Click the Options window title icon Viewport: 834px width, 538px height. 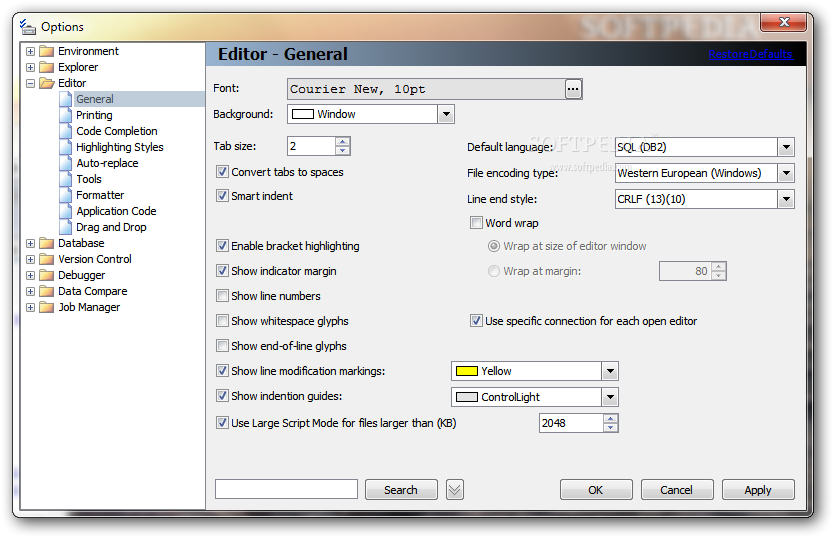(28, 27)
